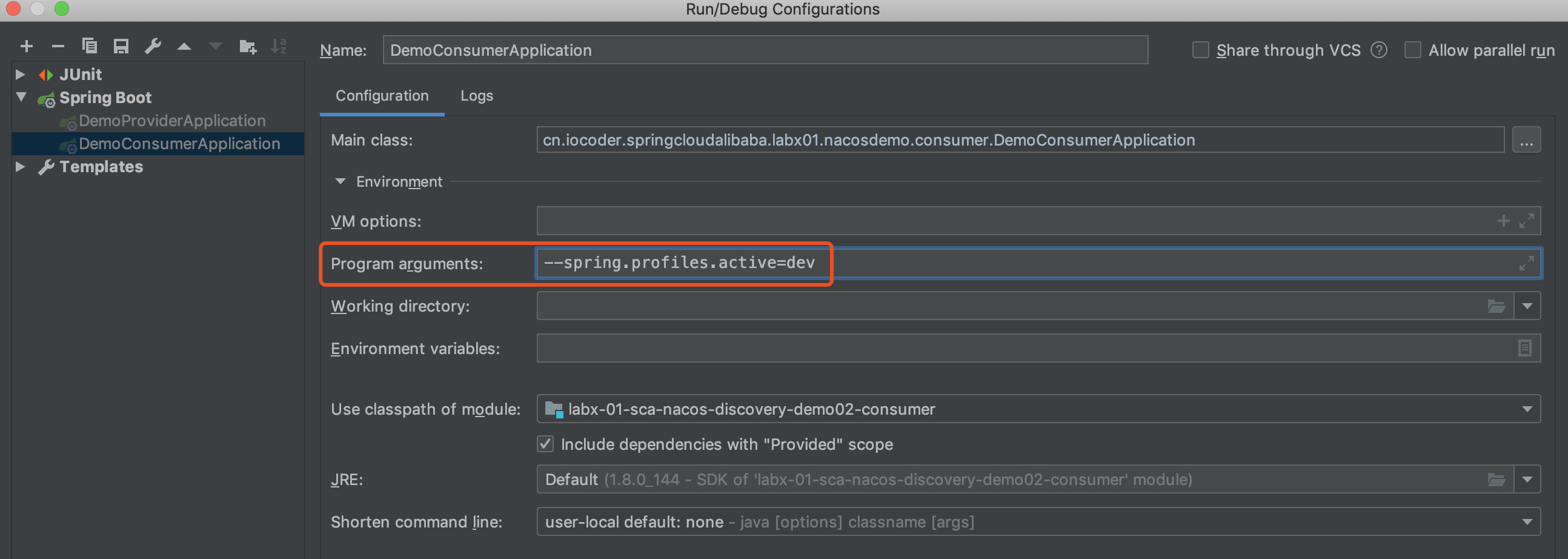
Task: Save configuration using the floppy disk icon
Action: click(x=121, y=46)
